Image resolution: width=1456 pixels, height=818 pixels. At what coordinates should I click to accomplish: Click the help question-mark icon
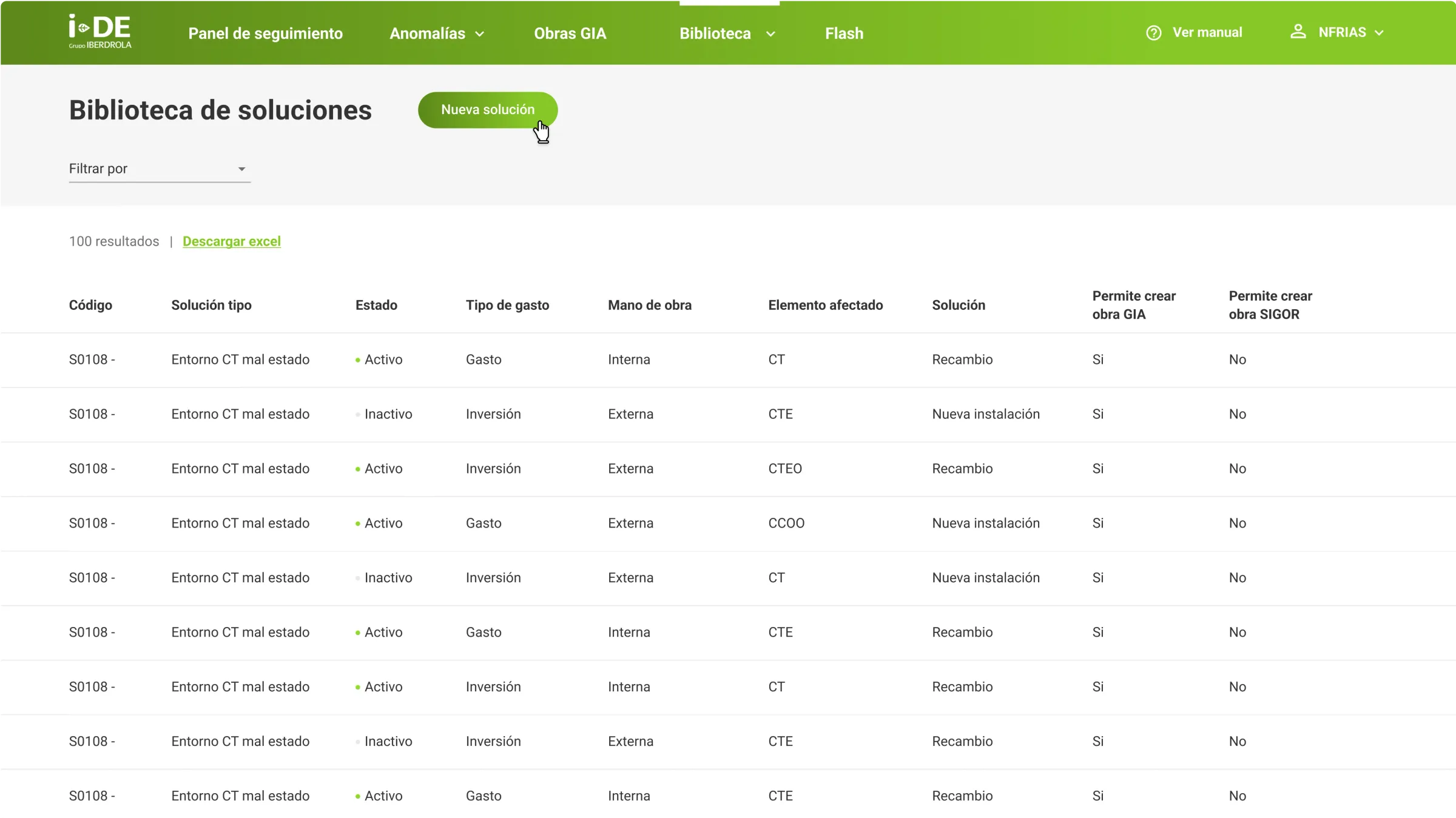(1153, 33)
